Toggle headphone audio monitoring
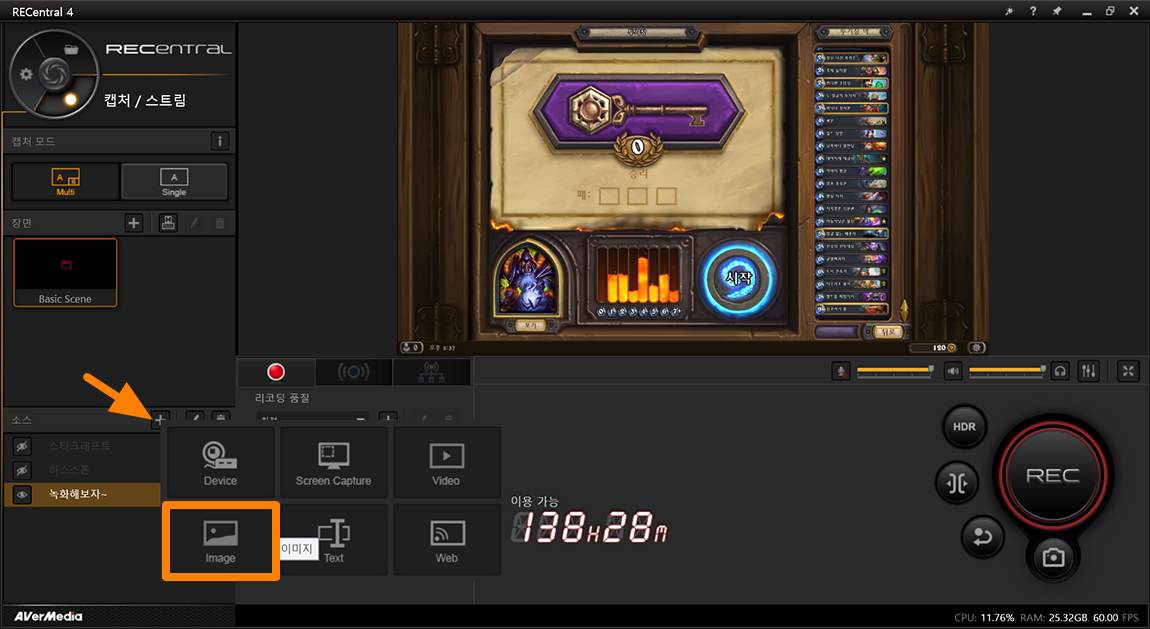The width and height of the screenshot is (1150, 629). point(1060,371)
